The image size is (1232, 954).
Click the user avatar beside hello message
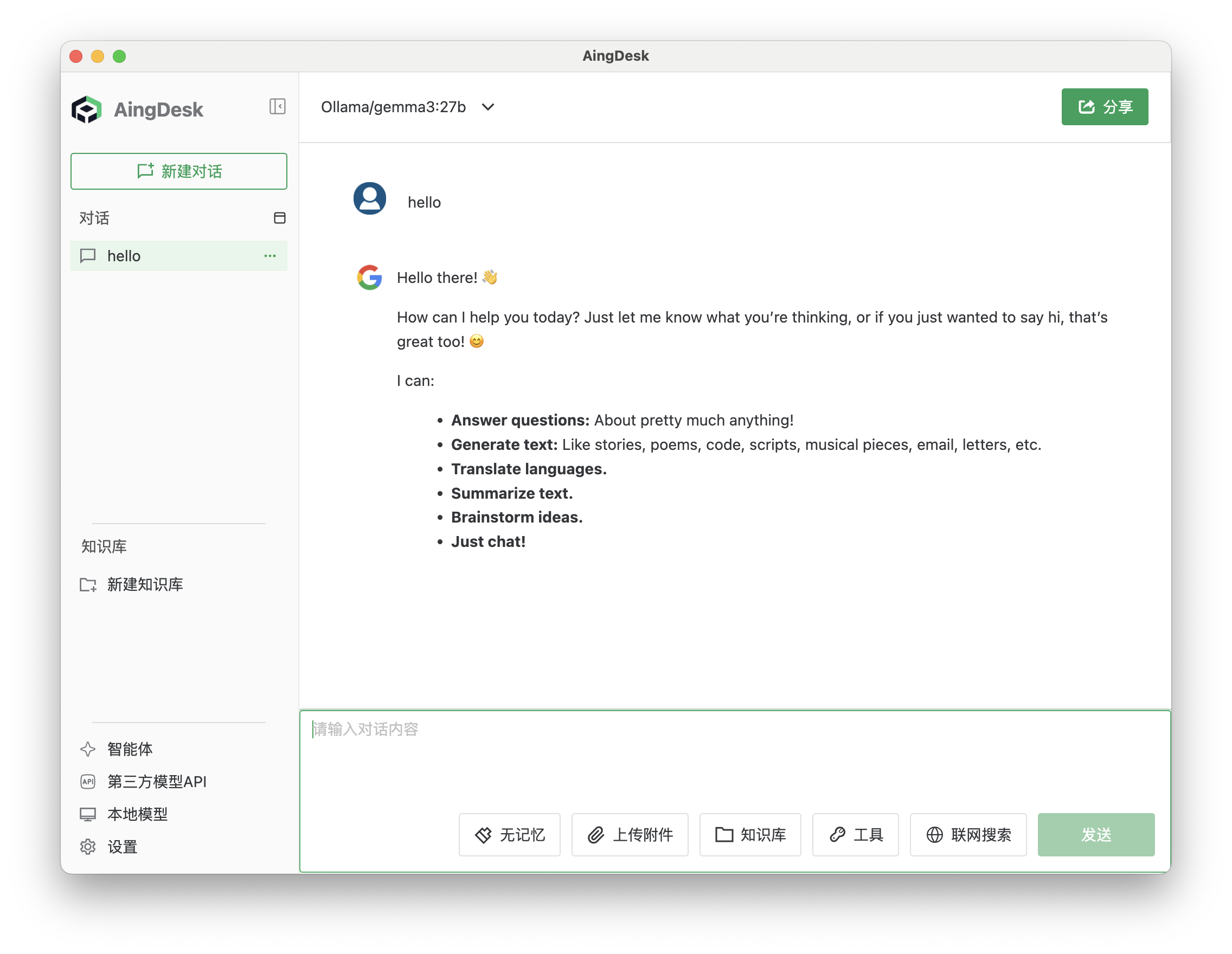coord(369,198)
